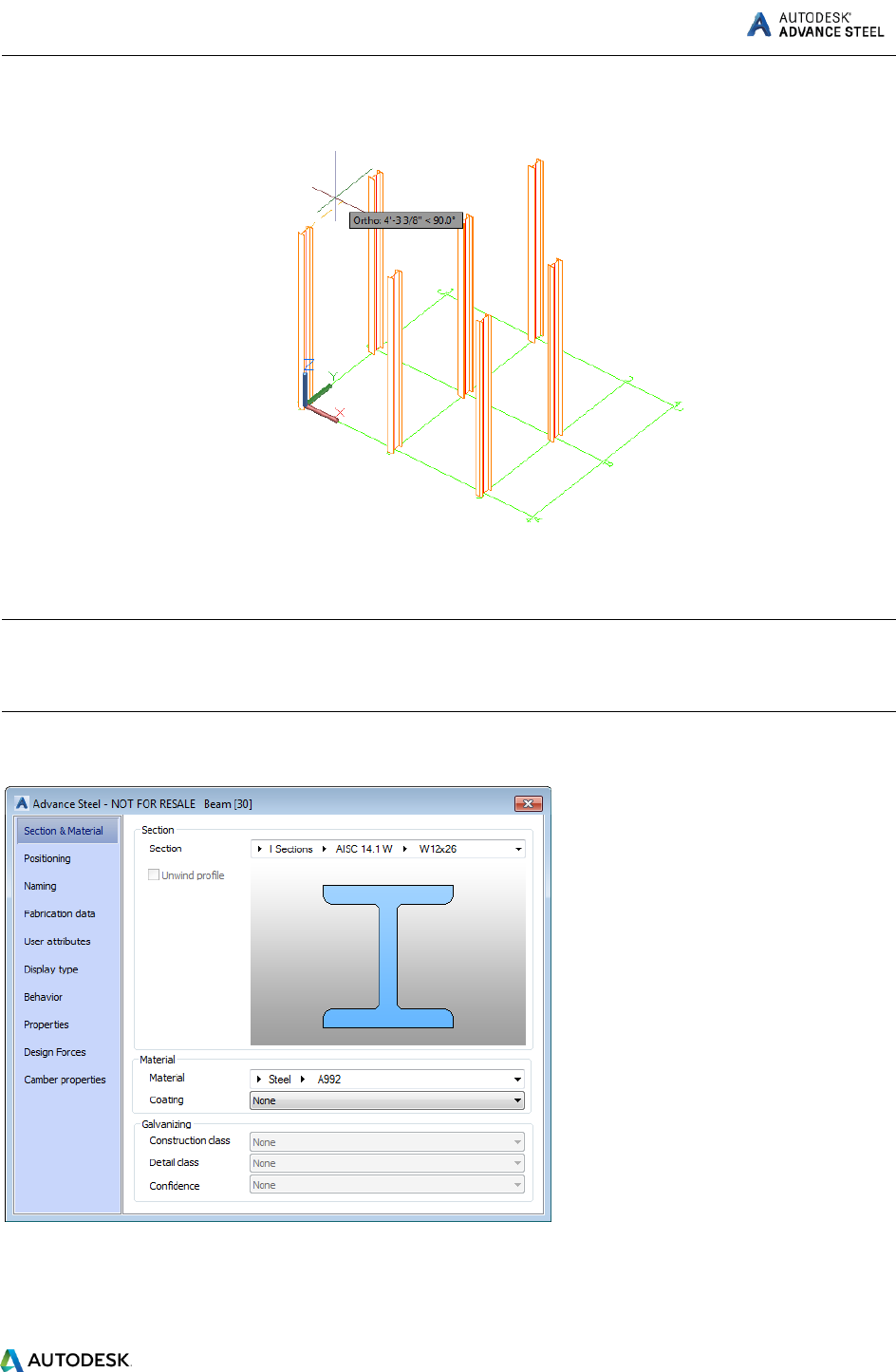
Task: Switch to the Behavior tab
Action: 44,997
